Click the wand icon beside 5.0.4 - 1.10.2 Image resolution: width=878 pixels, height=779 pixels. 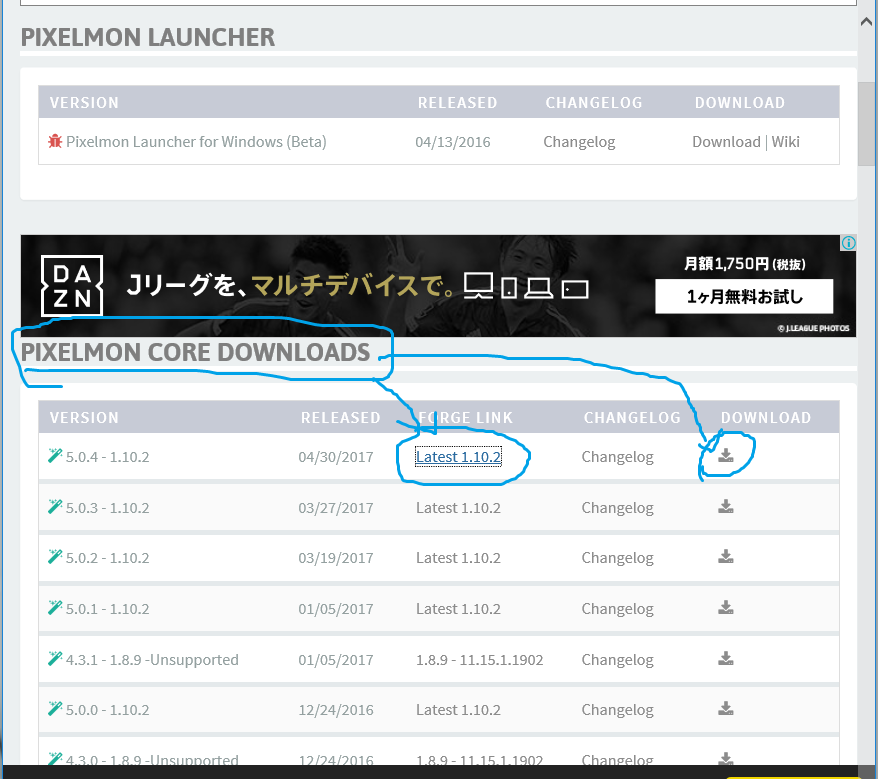coord(55,455)
